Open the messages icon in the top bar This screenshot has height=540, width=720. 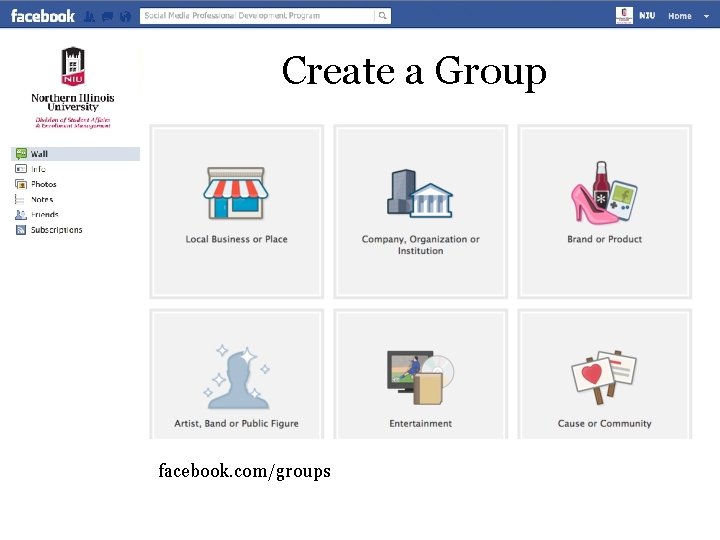(x=107, y=17)
